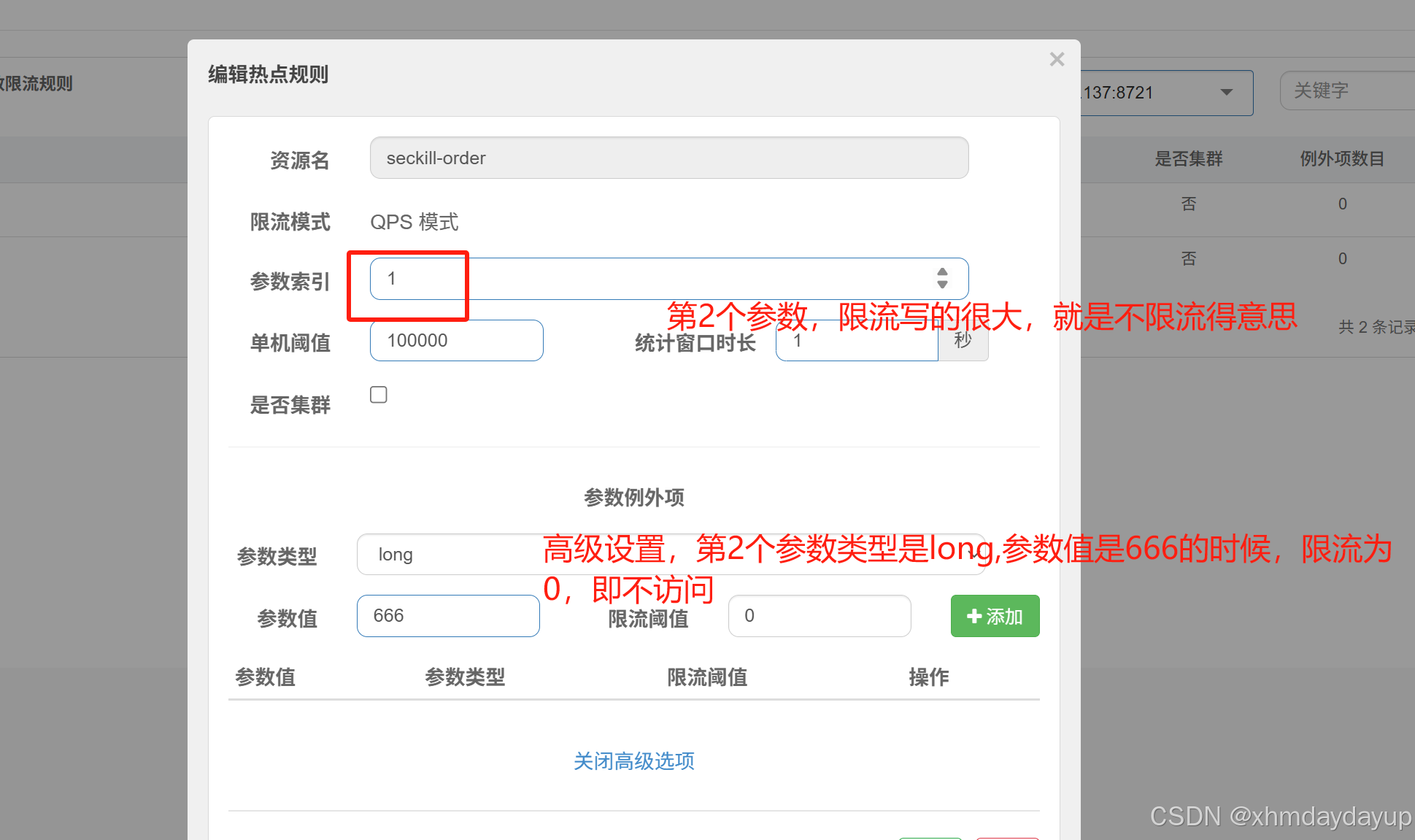
Task: Click the parameter index input showing 1
Action: tap(669, 279)
